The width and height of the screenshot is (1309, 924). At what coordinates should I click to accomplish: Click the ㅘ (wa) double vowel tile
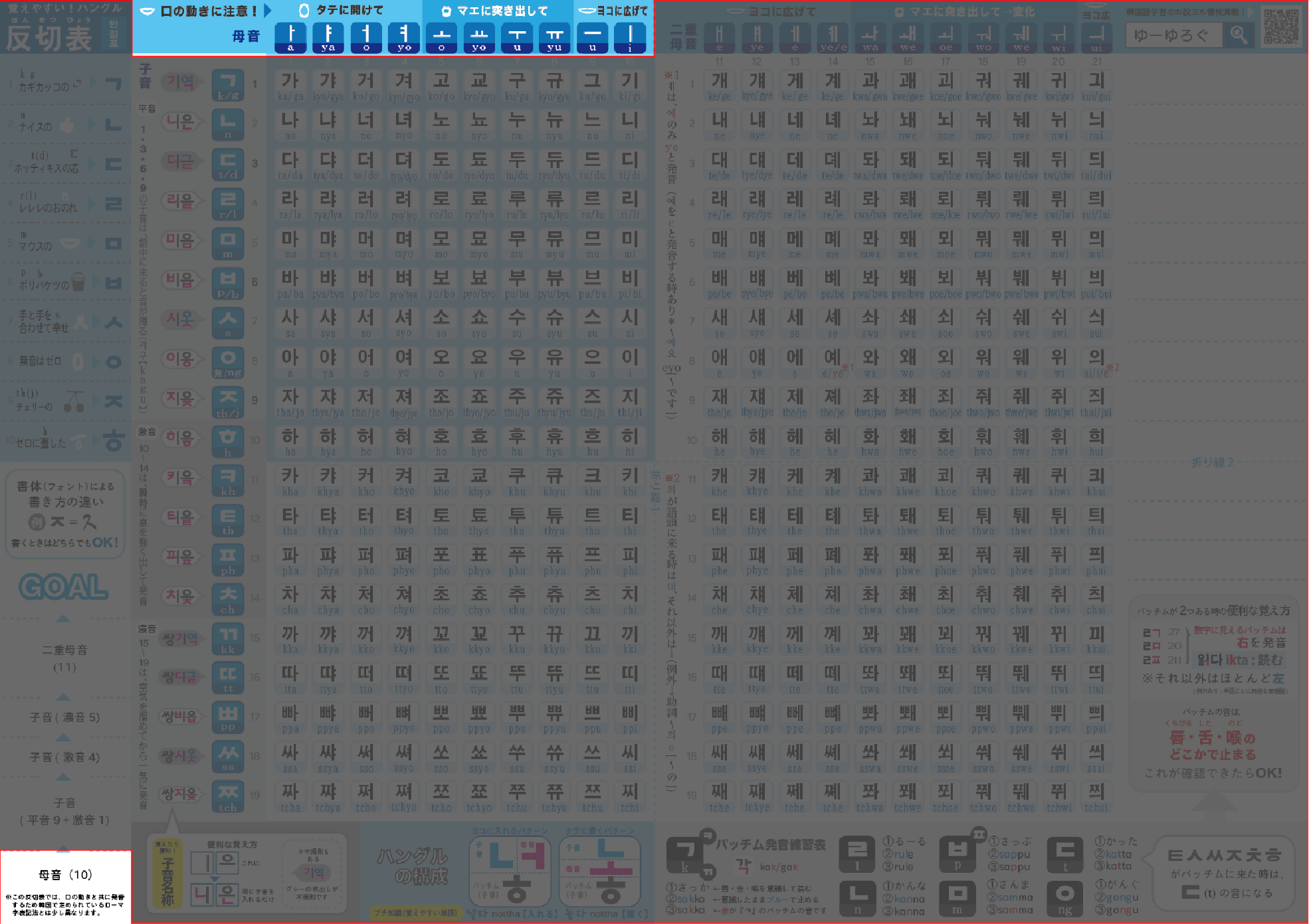[870, 38]
